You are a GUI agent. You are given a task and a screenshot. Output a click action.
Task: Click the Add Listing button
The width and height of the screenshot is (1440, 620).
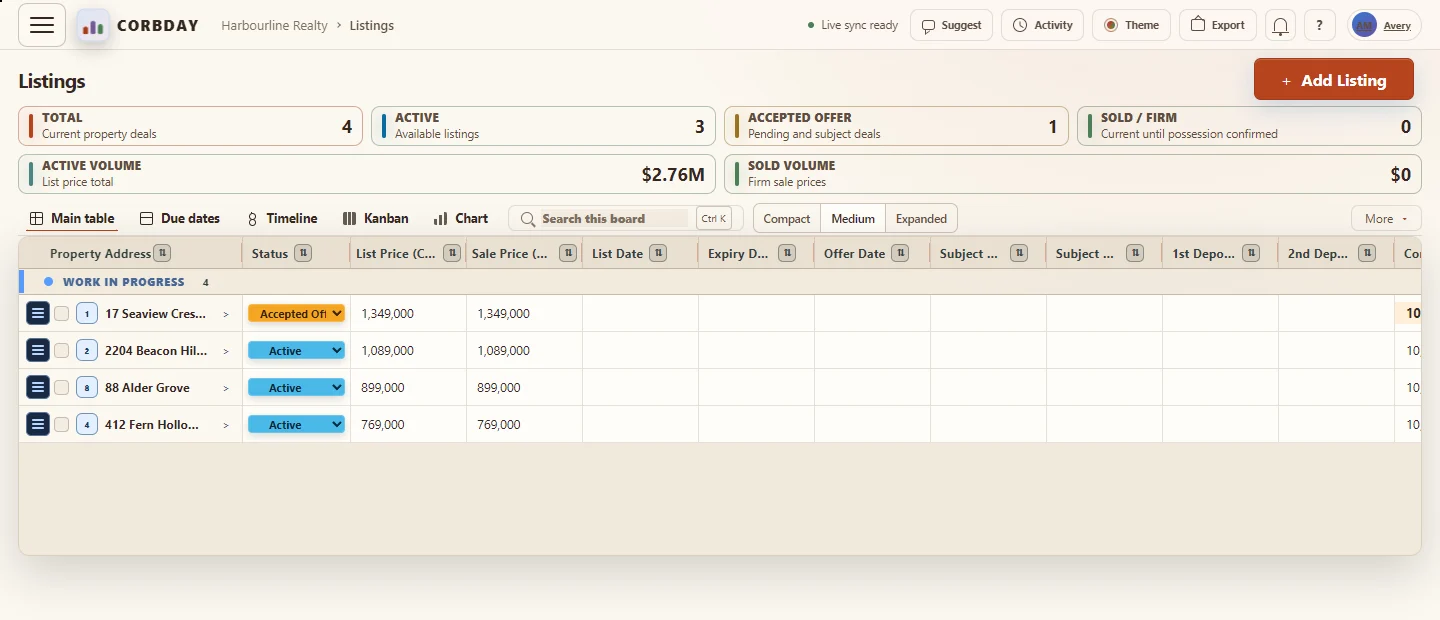tap(1334, 80)
